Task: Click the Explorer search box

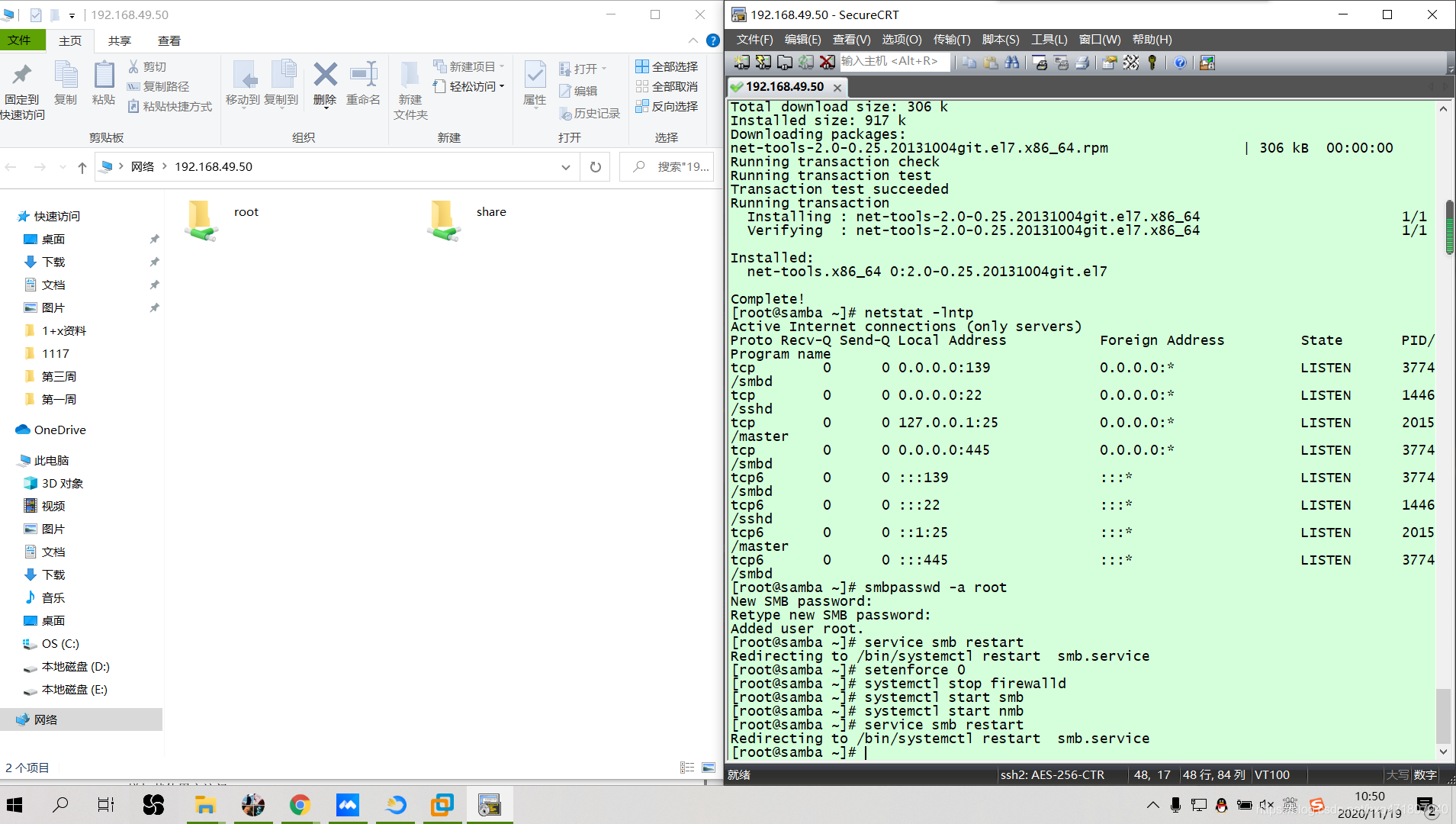Action: (667, 166)
